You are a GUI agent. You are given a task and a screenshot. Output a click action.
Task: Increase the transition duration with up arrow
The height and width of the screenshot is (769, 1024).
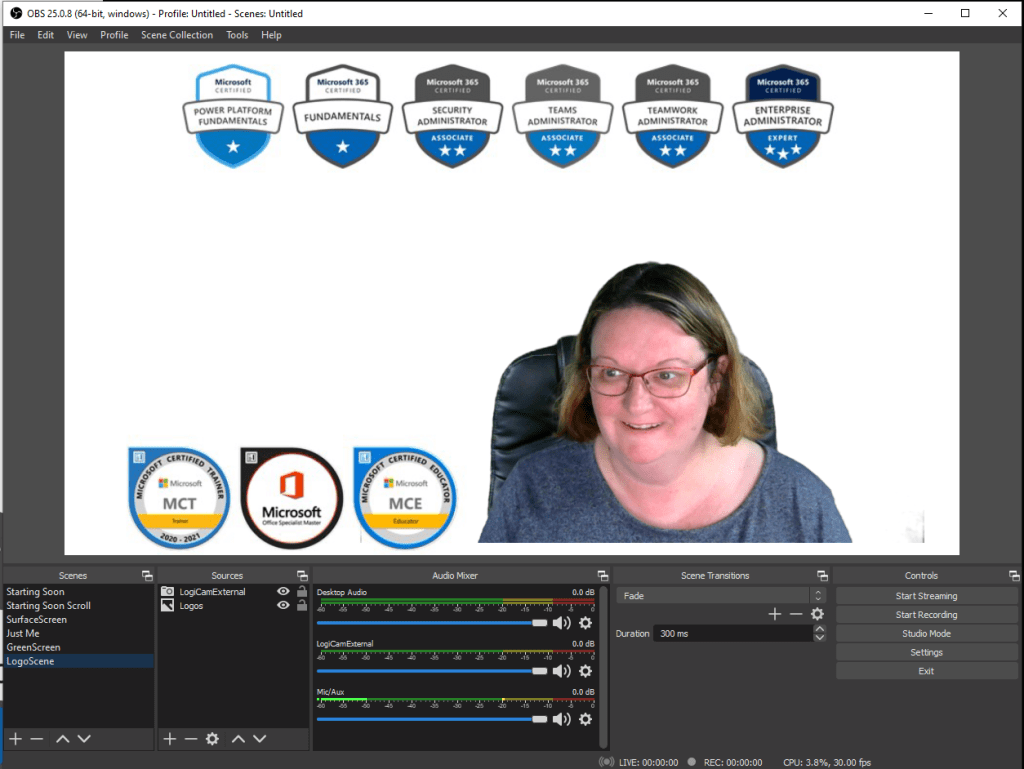(820, 629)
